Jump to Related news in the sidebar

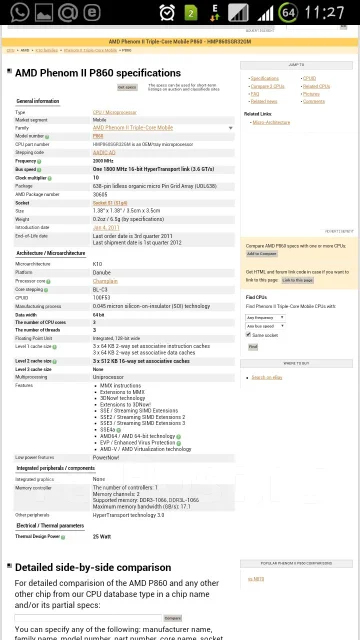264,101
